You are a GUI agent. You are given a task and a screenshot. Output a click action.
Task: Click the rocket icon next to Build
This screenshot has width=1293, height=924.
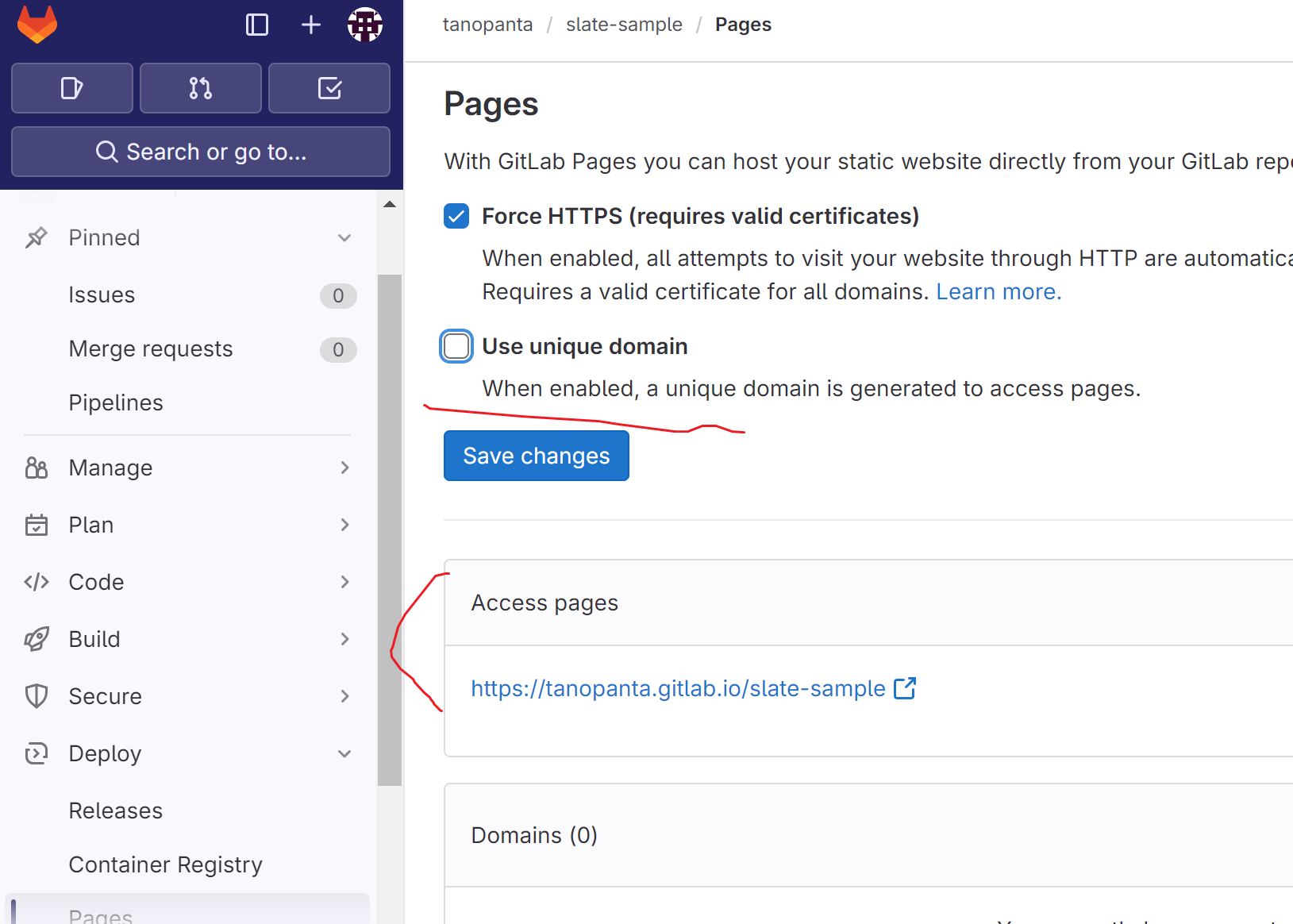tap(37, 638)
